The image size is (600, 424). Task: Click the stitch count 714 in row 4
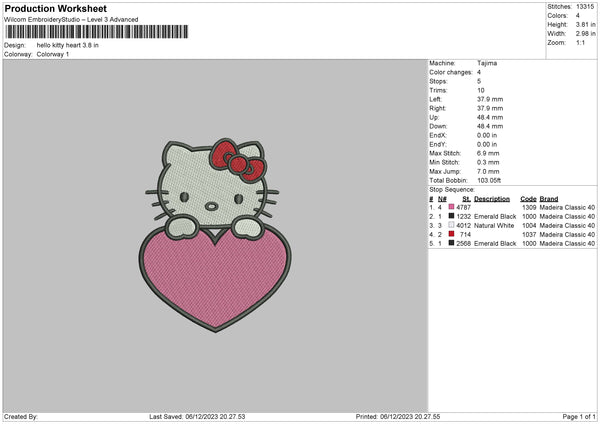465,235
